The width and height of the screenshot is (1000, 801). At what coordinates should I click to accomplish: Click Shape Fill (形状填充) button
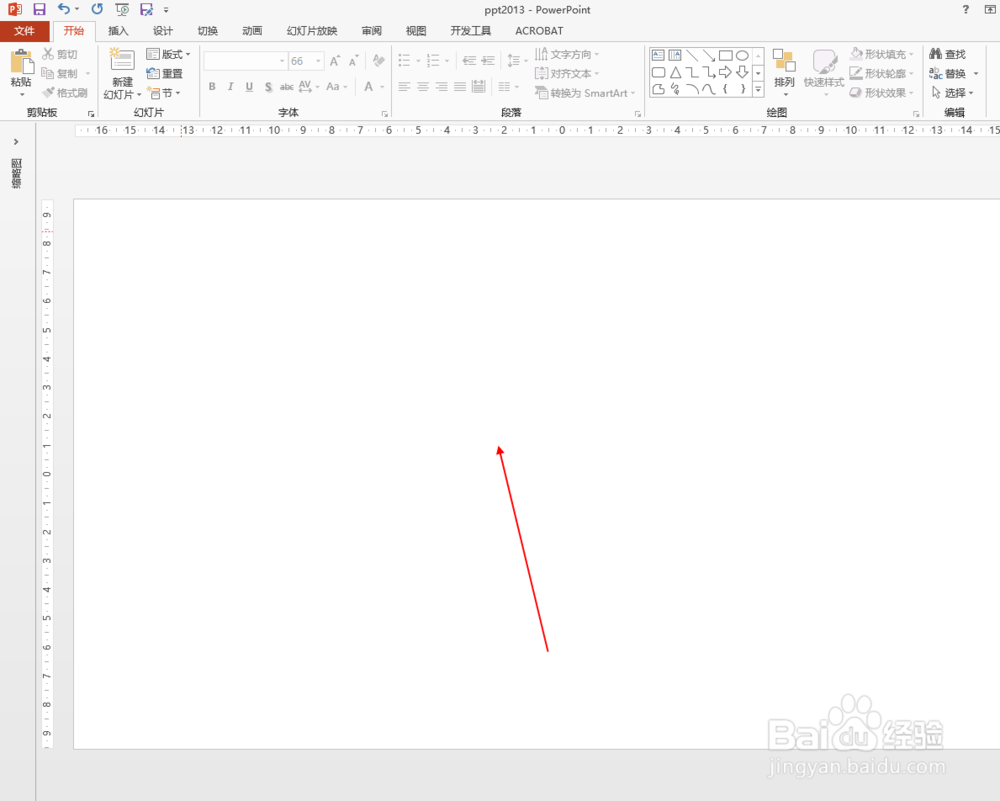click(882, 54)
